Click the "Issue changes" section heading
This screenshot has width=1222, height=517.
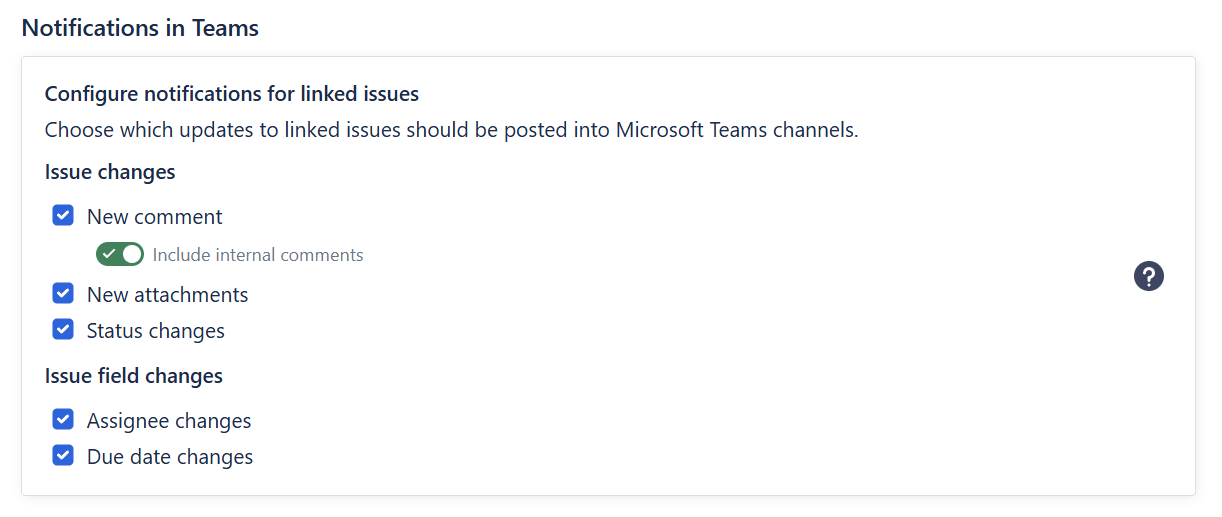(110, 172)
